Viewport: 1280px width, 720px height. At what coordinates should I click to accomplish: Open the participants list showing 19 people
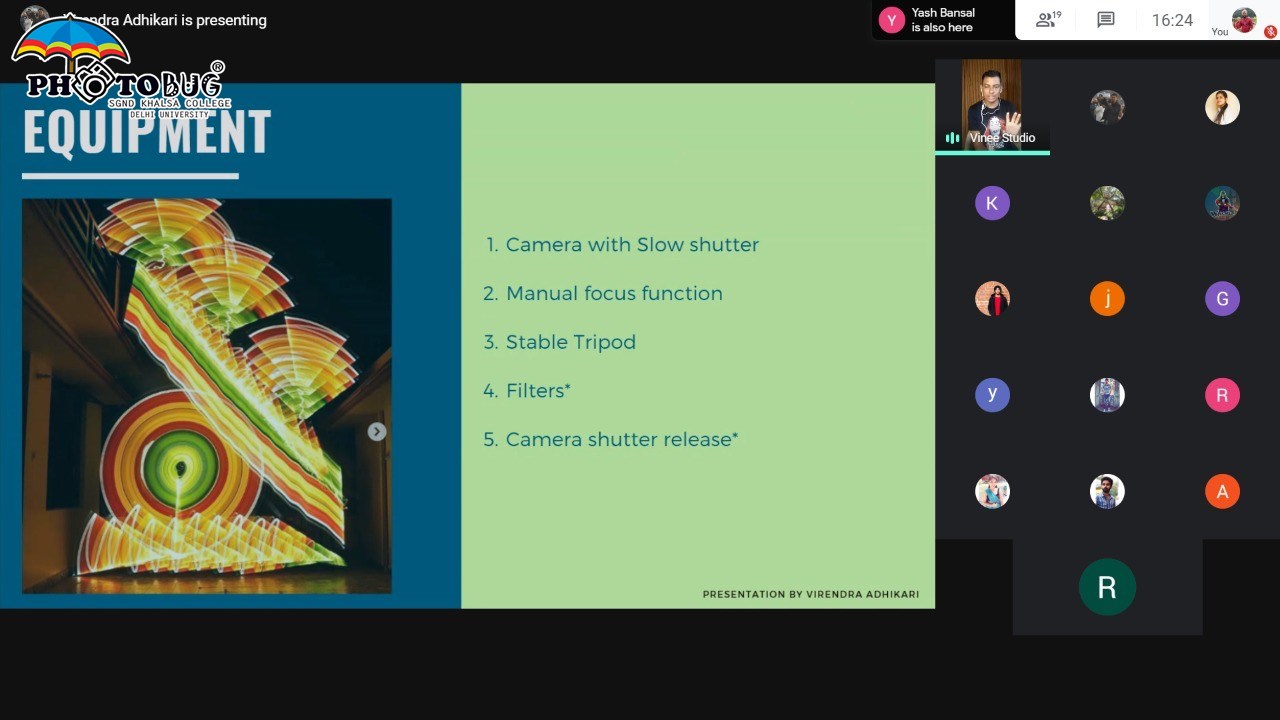(1048, 20)
